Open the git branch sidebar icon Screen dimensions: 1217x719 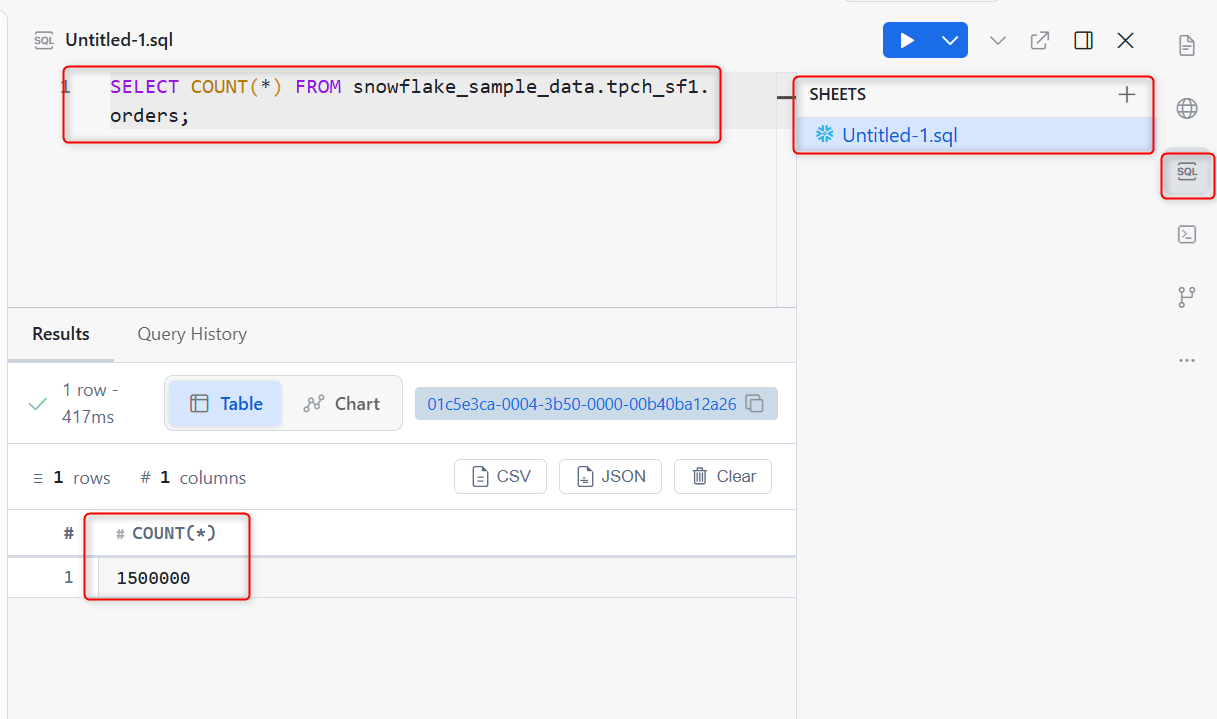coord(1187,297)
